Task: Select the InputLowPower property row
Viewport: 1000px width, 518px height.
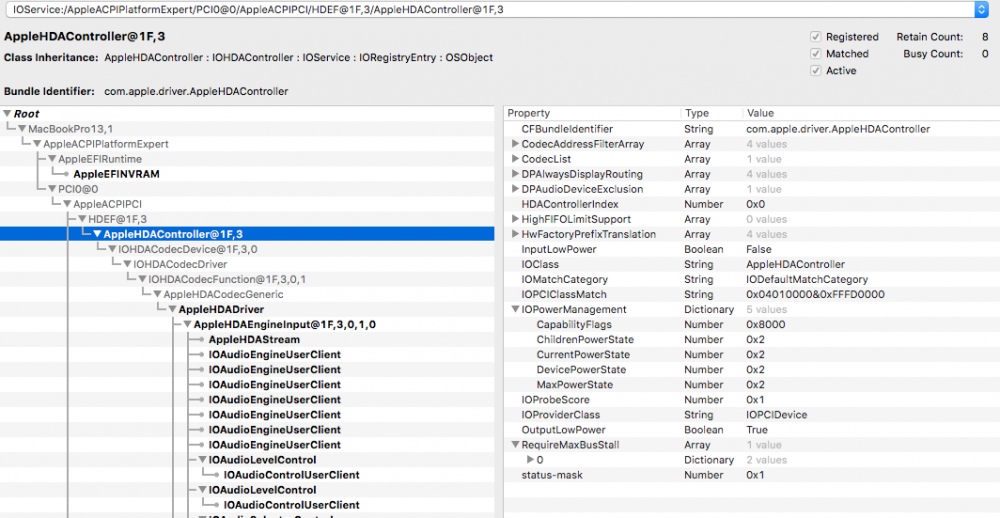Action: tap(751, 249)
